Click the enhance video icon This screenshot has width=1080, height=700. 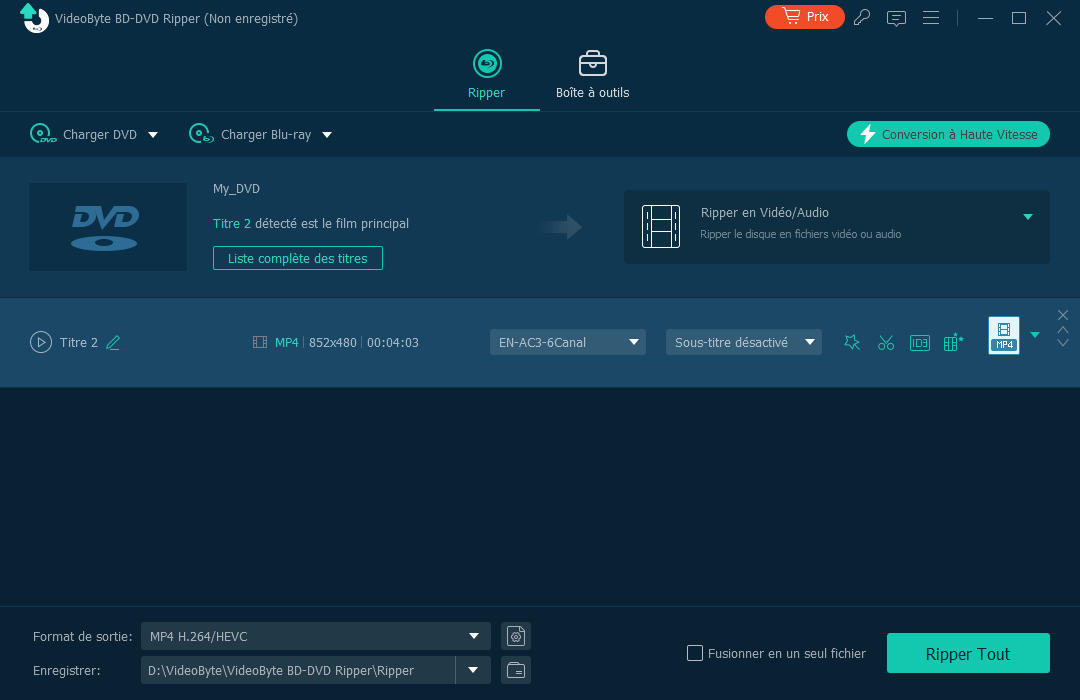[x=953, y=342]
